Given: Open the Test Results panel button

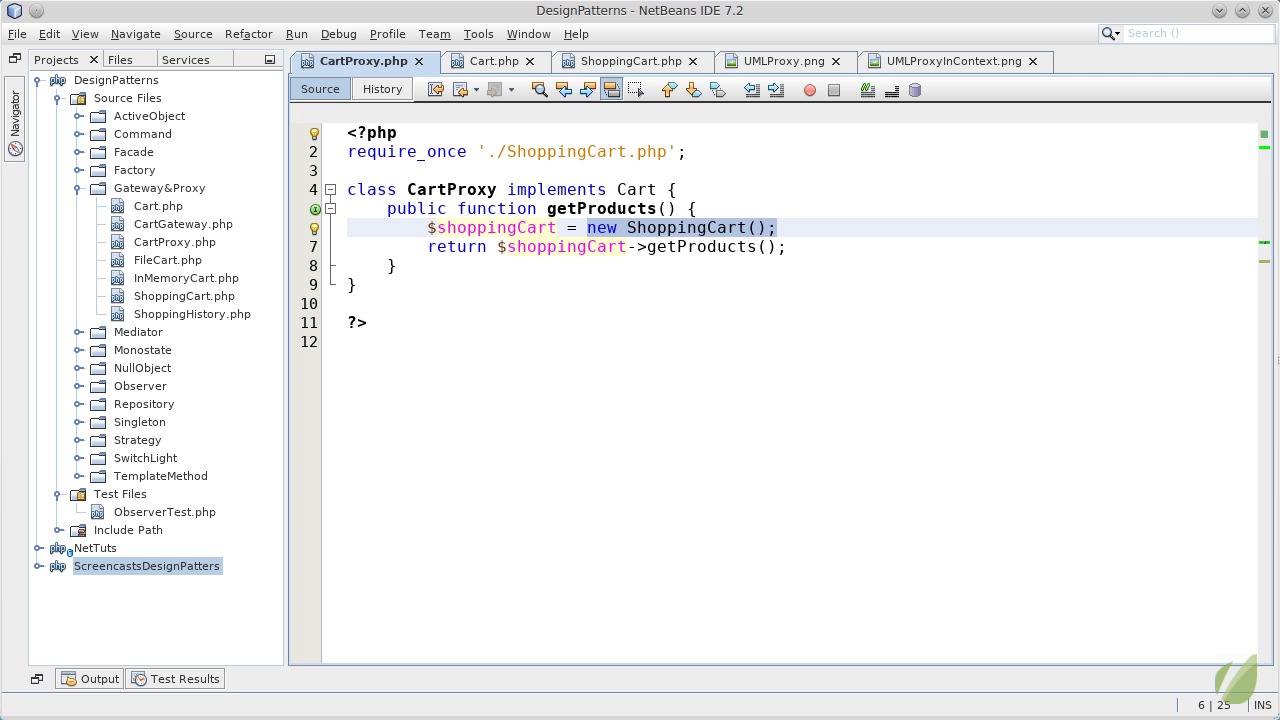Looking at the screenshot, I should click(x=176, y=679).
